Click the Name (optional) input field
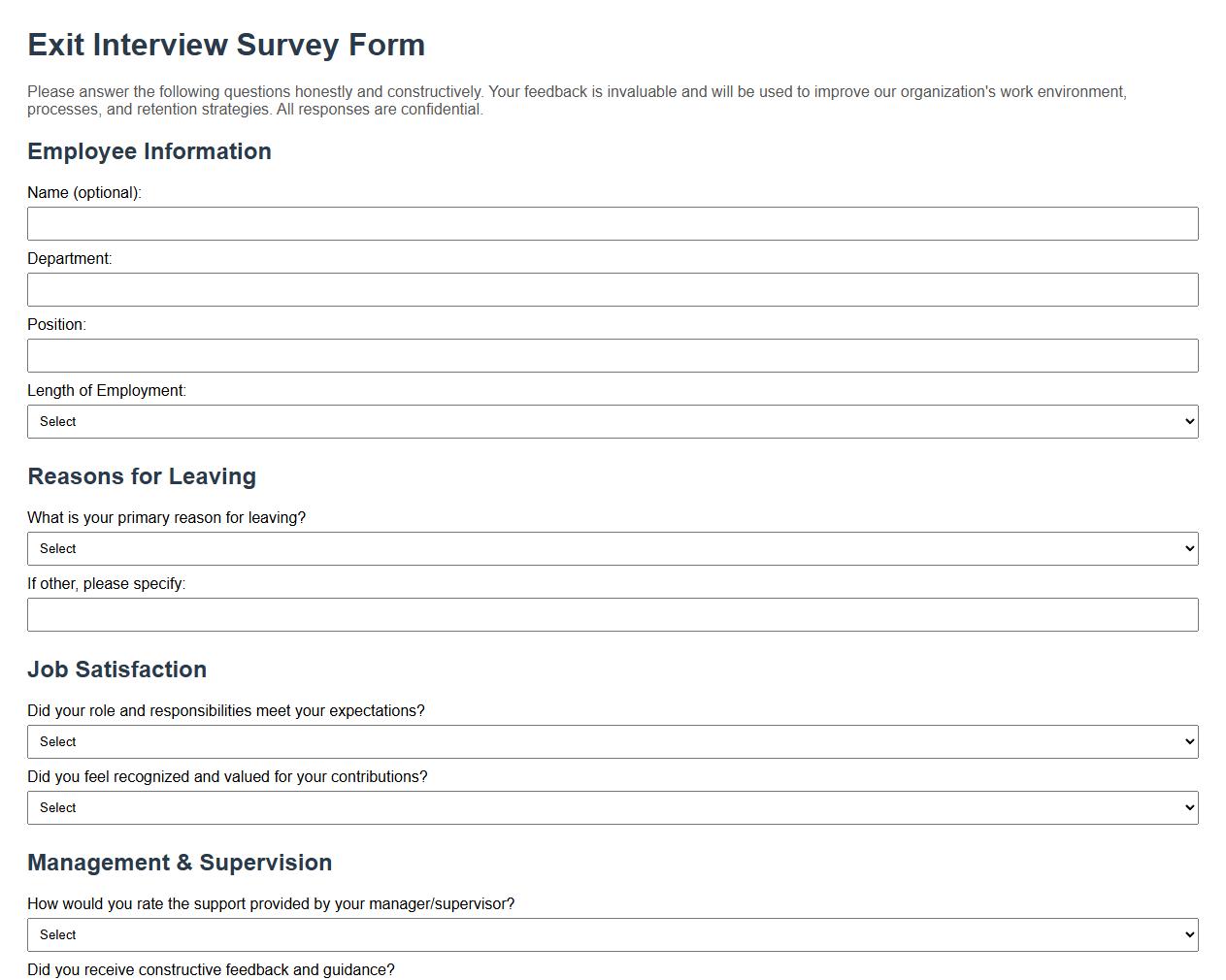The width and height of the screenshot is (1226, 980). point(613,223)
